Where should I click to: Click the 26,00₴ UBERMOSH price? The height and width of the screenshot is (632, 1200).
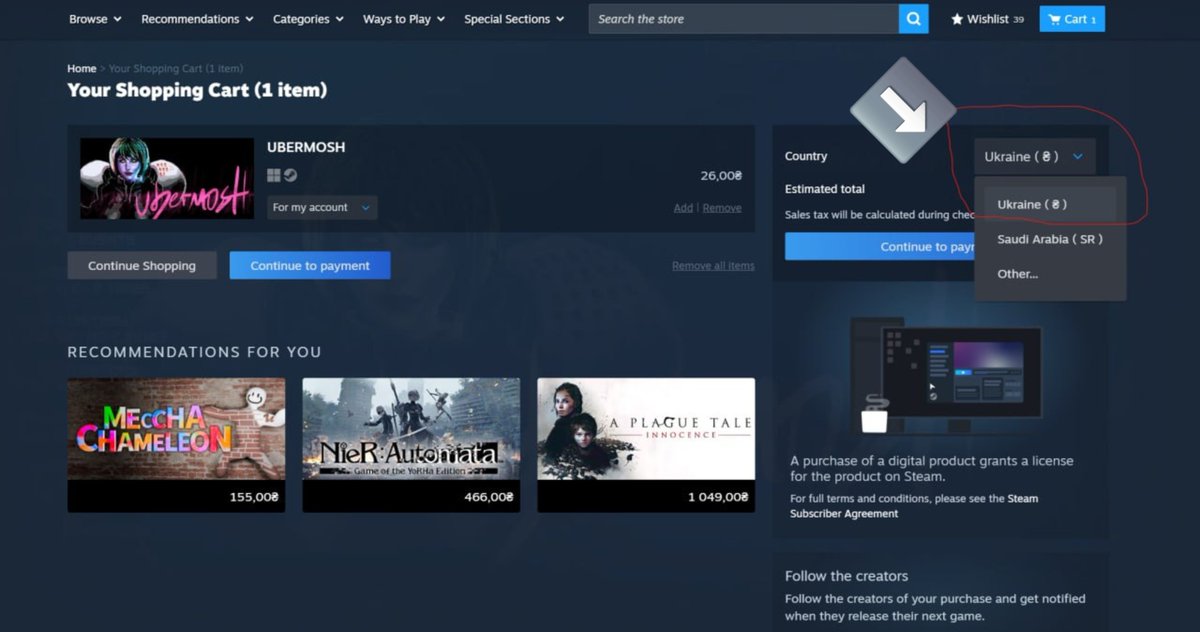(x=721, y=176)
